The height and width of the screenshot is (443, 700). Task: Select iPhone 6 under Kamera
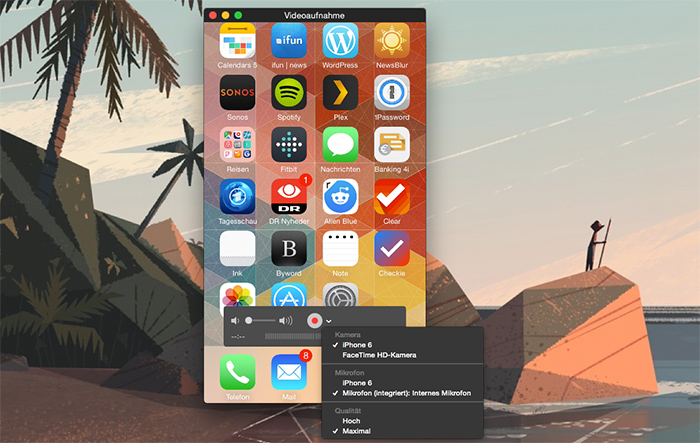tap(357, 345)
